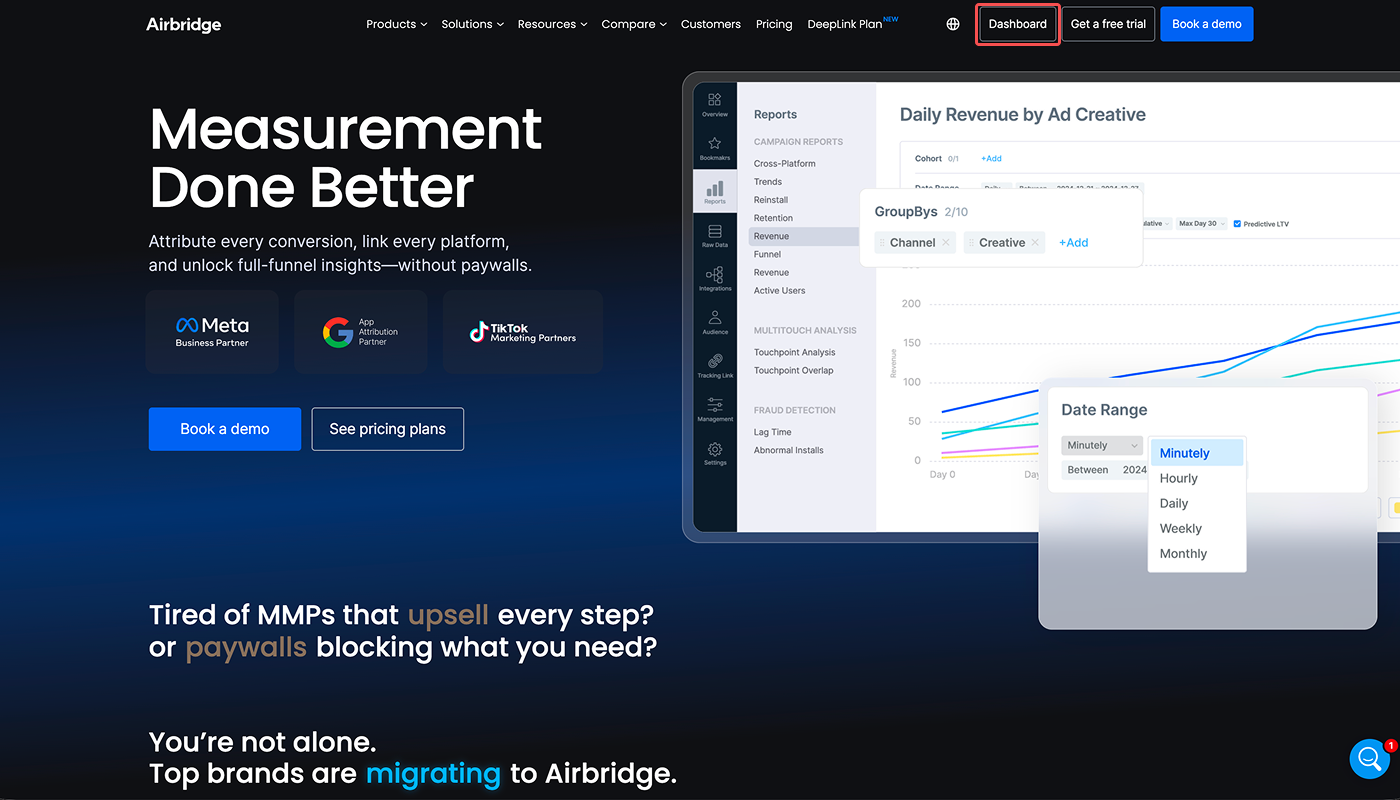Select the Reports bar chart icon
1400x800 pixels.
tap(714, 191)
